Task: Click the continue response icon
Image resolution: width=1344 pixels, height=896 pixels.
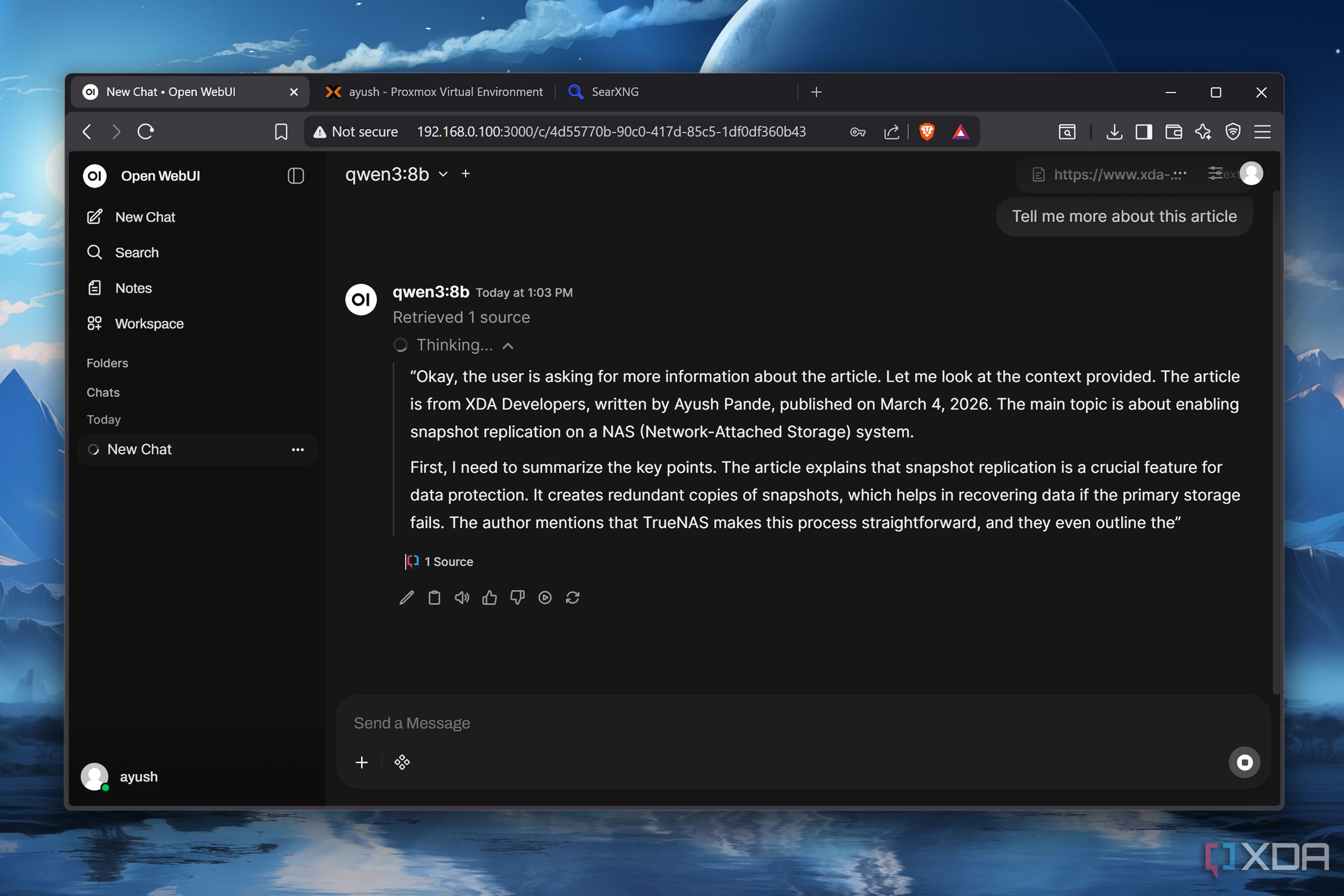Action: tap(545, 598)
